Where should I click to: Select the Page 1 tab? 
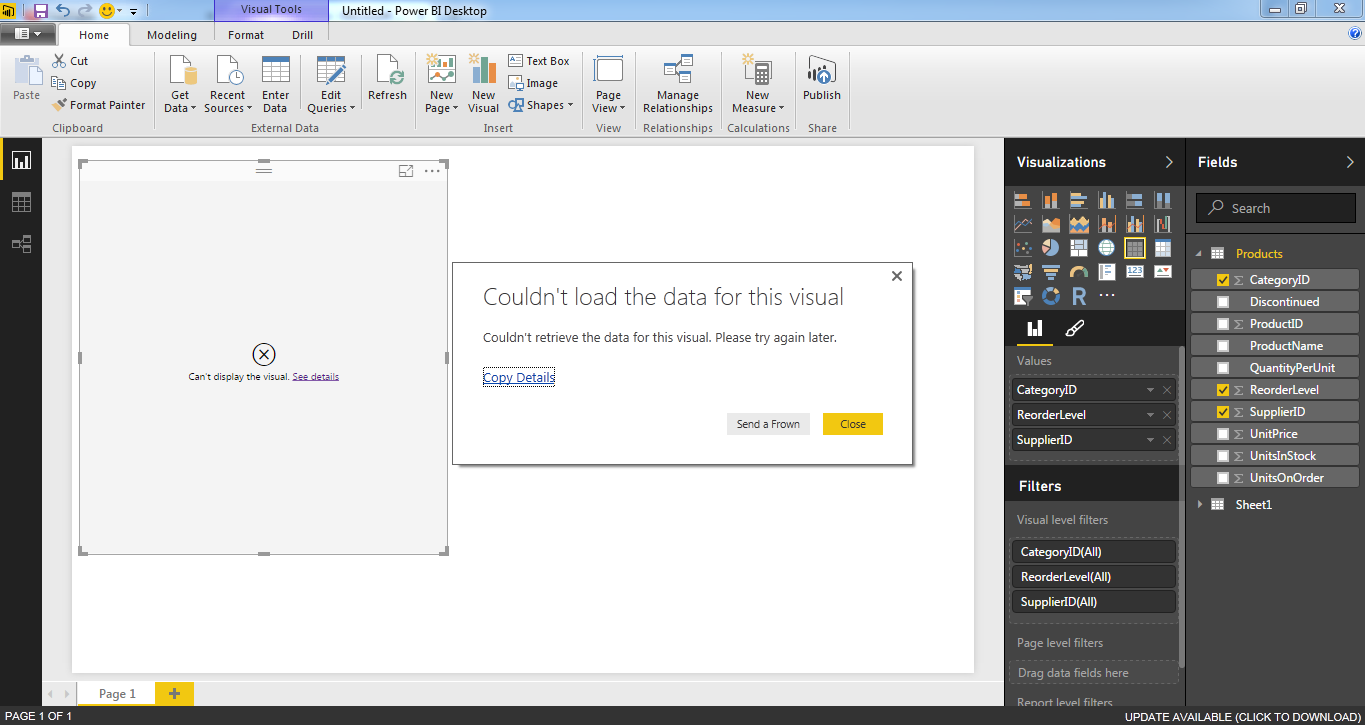coord(117,694)
